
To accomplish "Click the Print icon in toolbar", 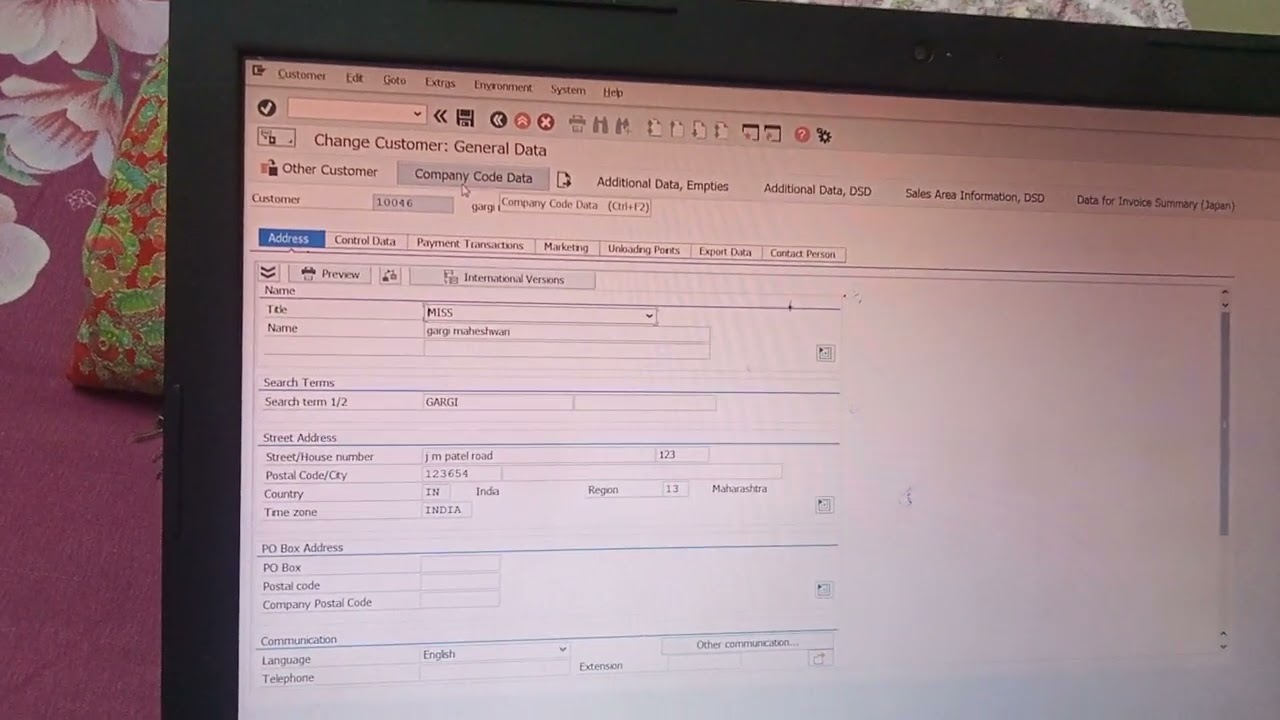I will coord(577,124).
